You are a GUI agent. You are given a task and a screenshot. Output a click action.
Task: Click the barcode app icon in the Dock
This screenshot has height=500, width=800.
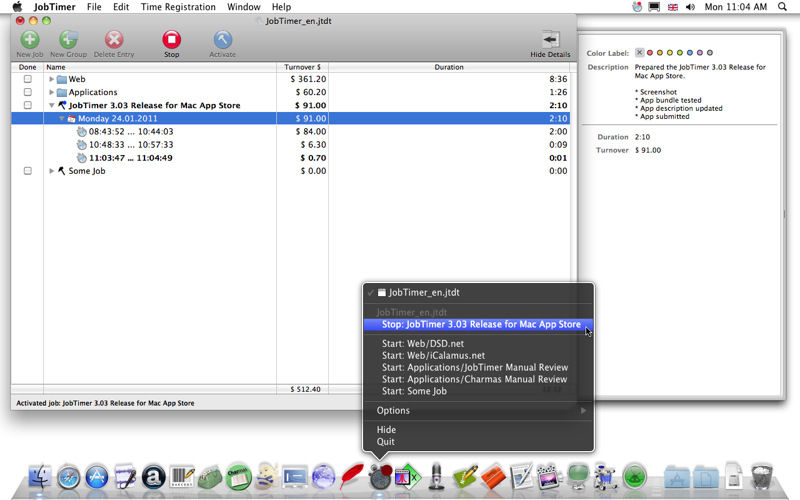(x=182, y=478)
